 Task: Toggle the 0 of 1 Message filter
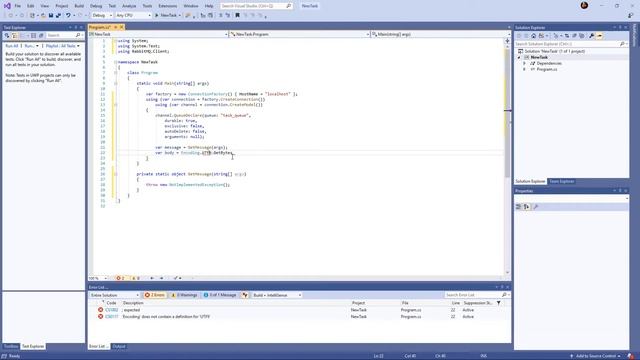point(220,295)
